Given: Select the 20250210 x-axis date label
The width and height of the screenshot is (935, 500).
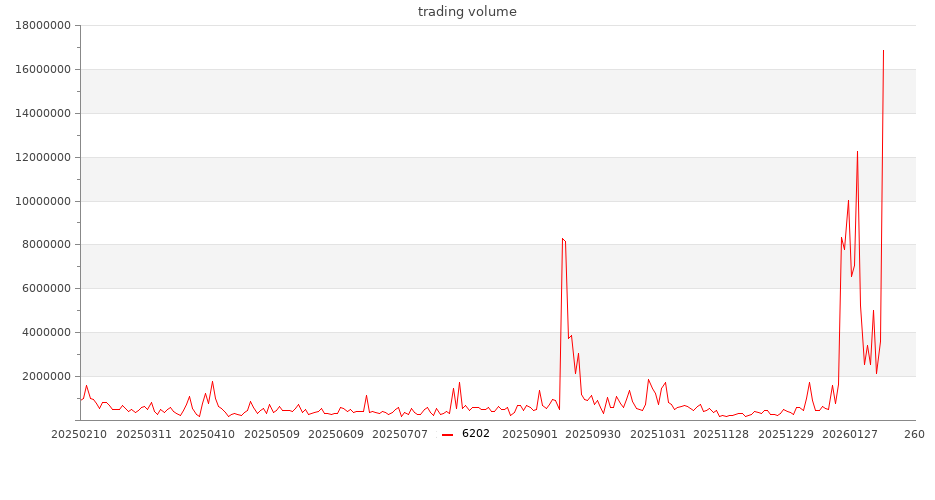Looking at the screenshot, I should click(79, 434).
